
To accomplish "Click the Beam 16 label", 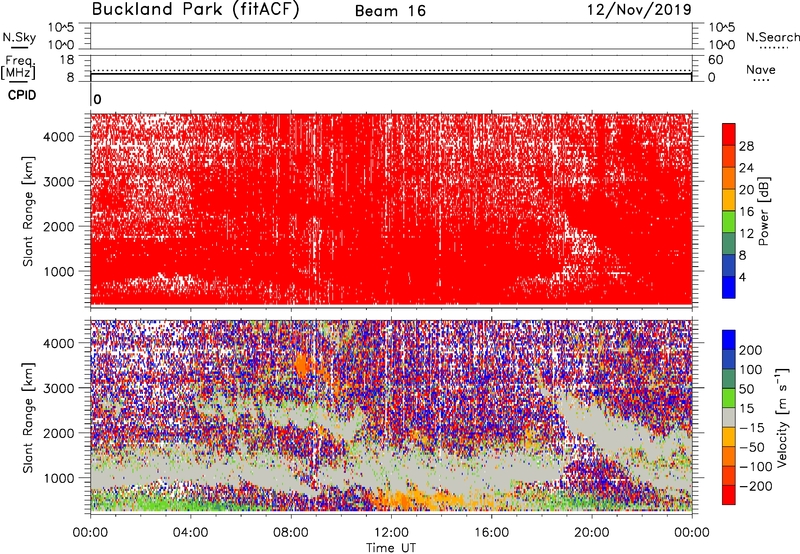I will pos(390,11).
